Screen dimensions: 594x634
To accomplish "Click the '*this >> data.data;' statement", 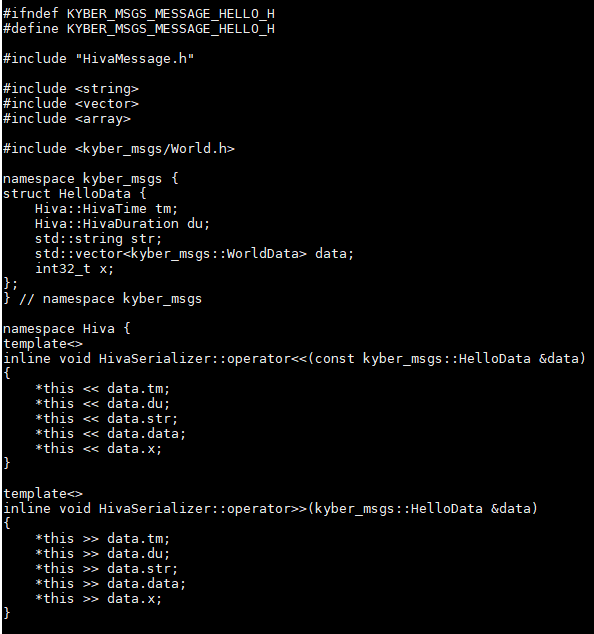I will [110, 583].
